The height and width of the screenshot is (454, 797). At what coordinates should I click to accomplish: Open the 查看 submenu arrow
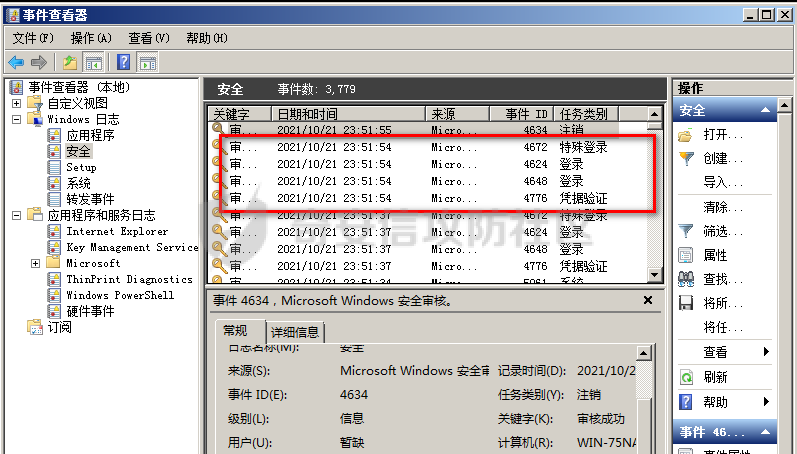click(766, 352)
